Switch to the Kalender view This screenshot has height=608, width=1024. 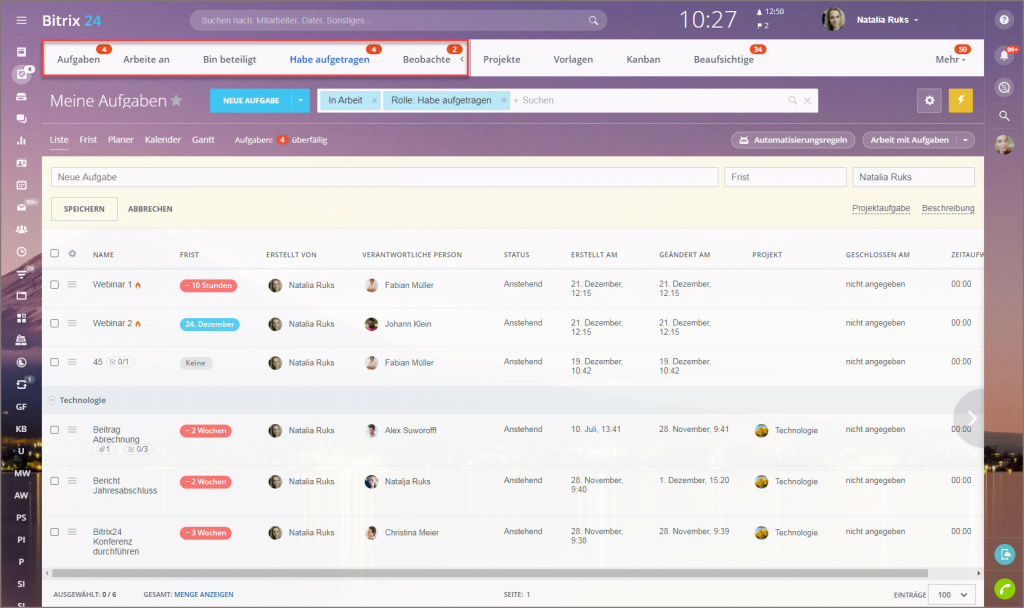point(163,140)
